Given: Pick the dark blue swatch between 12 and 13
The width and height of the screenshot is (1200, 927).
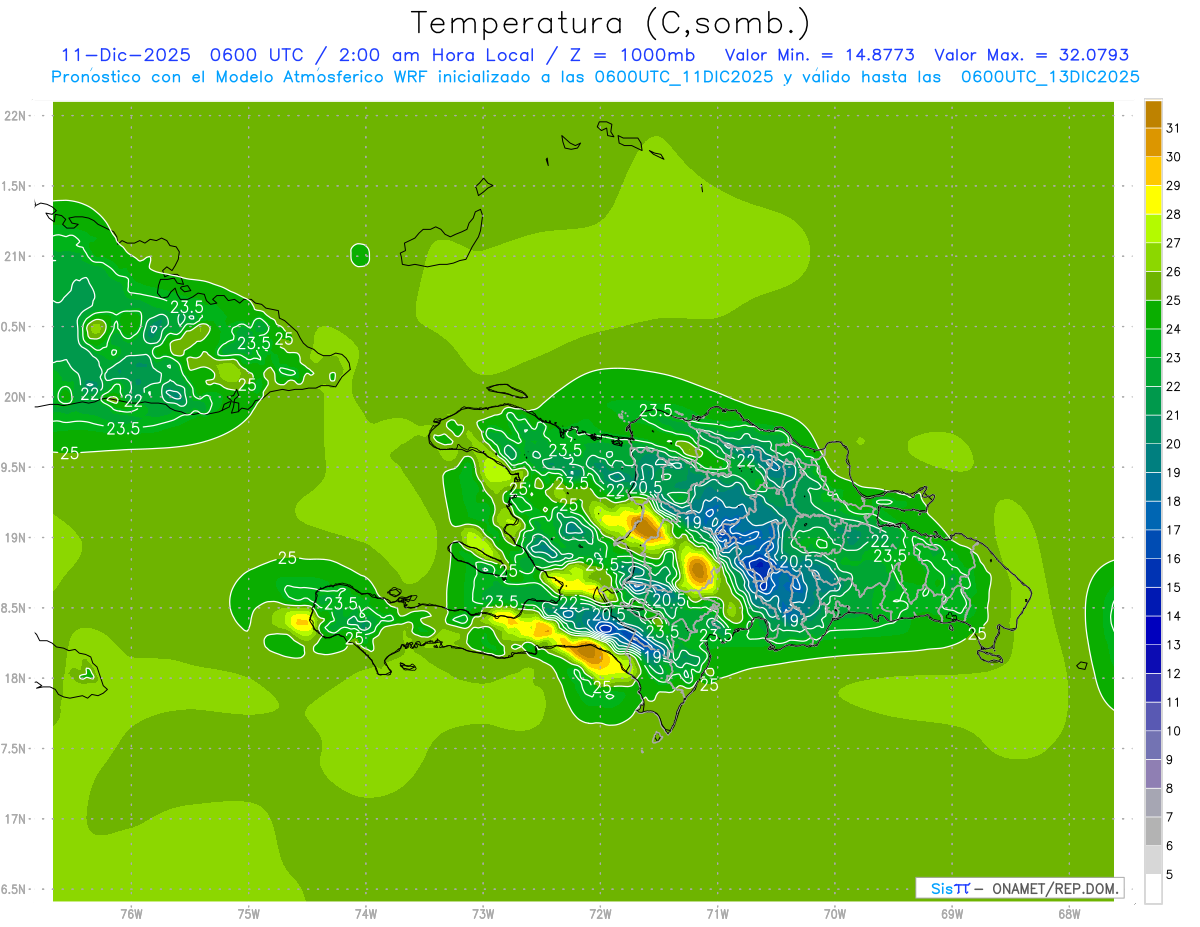Looking at the screenshot, I should point(1153,659).
